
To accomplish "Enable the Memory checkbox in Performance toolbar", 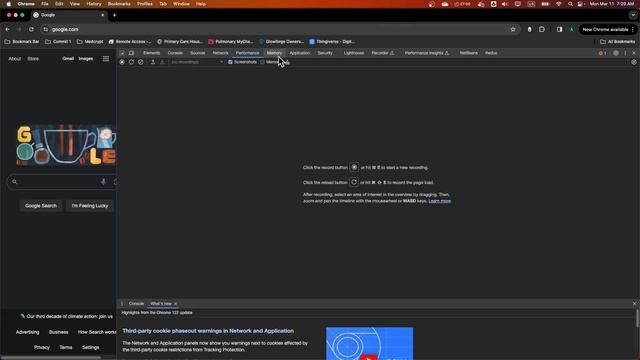I will tap(262, 62).
